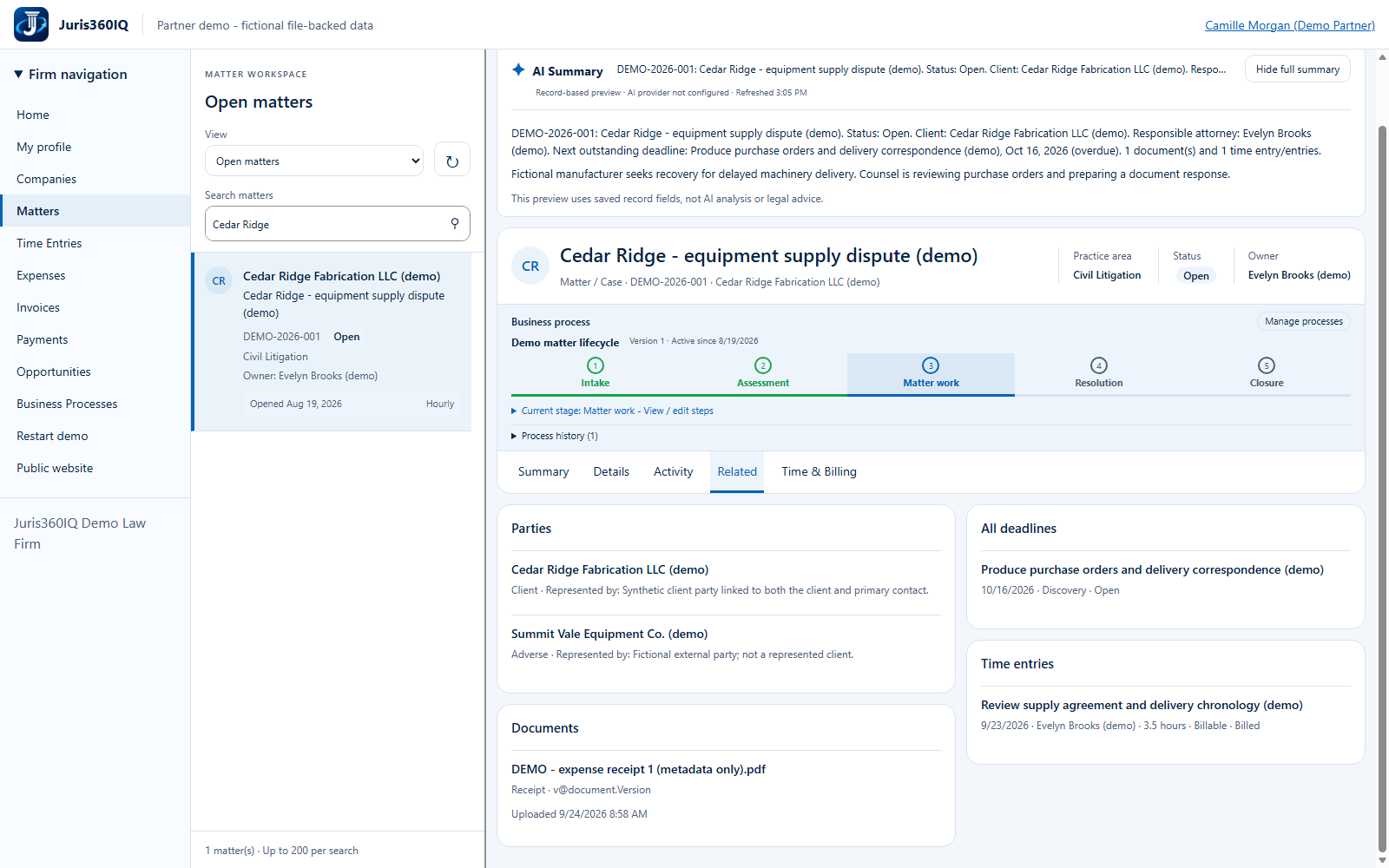The width and height of the screenshot is (1389, 868).
Task: Open Companies in navigation
Action: click(x=95, y=179)
